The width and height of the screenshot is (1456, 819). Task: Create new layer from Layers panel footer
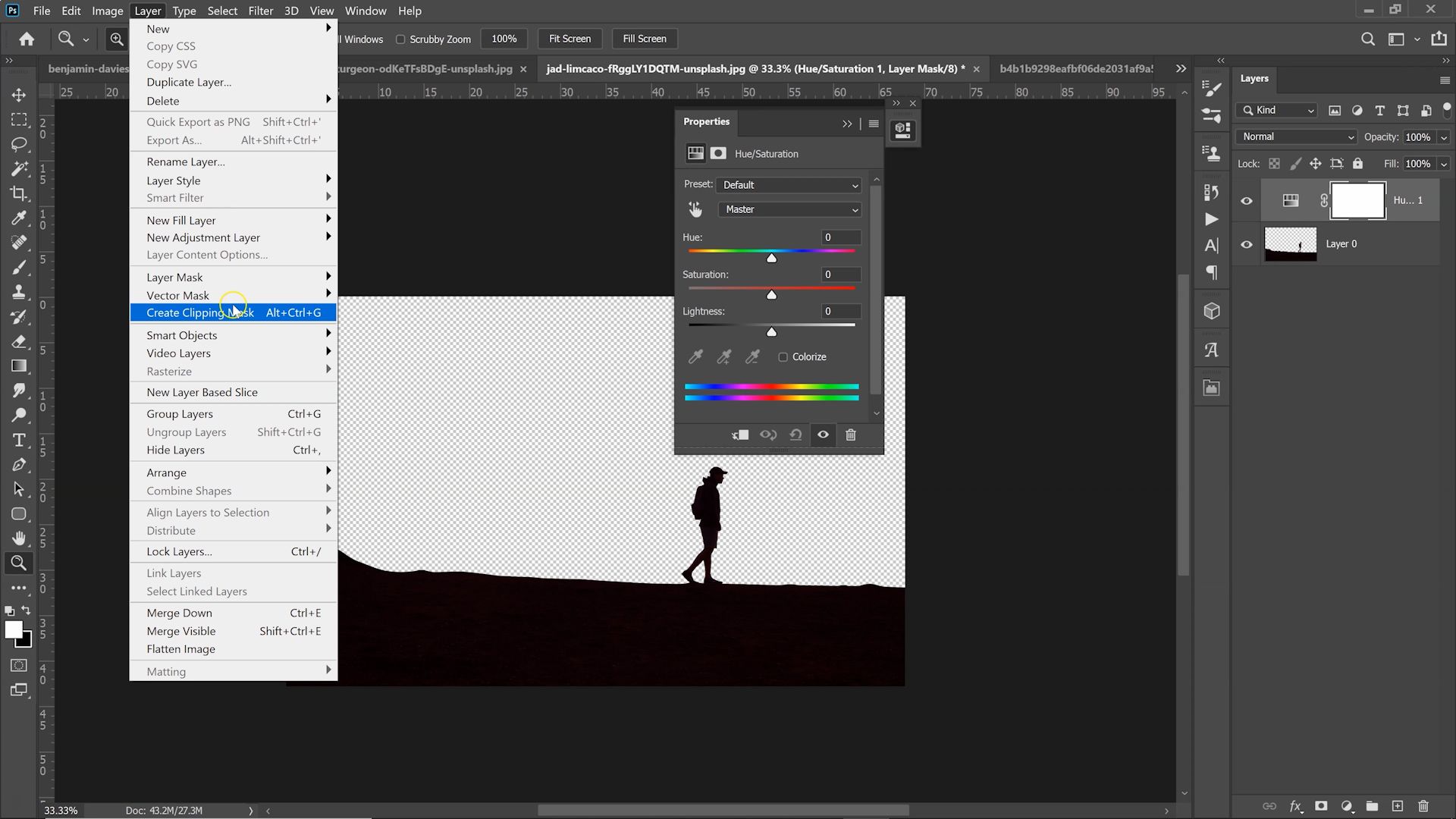(1398, 806)
